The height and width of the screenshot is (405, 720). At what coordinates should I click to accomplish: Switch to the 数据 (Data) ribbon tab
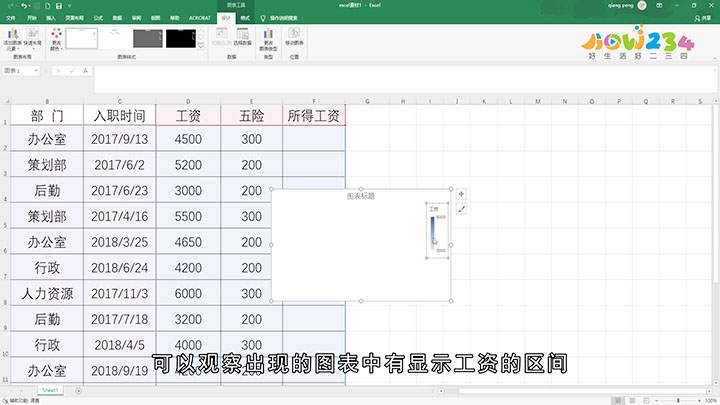click(x=118, y=18)
